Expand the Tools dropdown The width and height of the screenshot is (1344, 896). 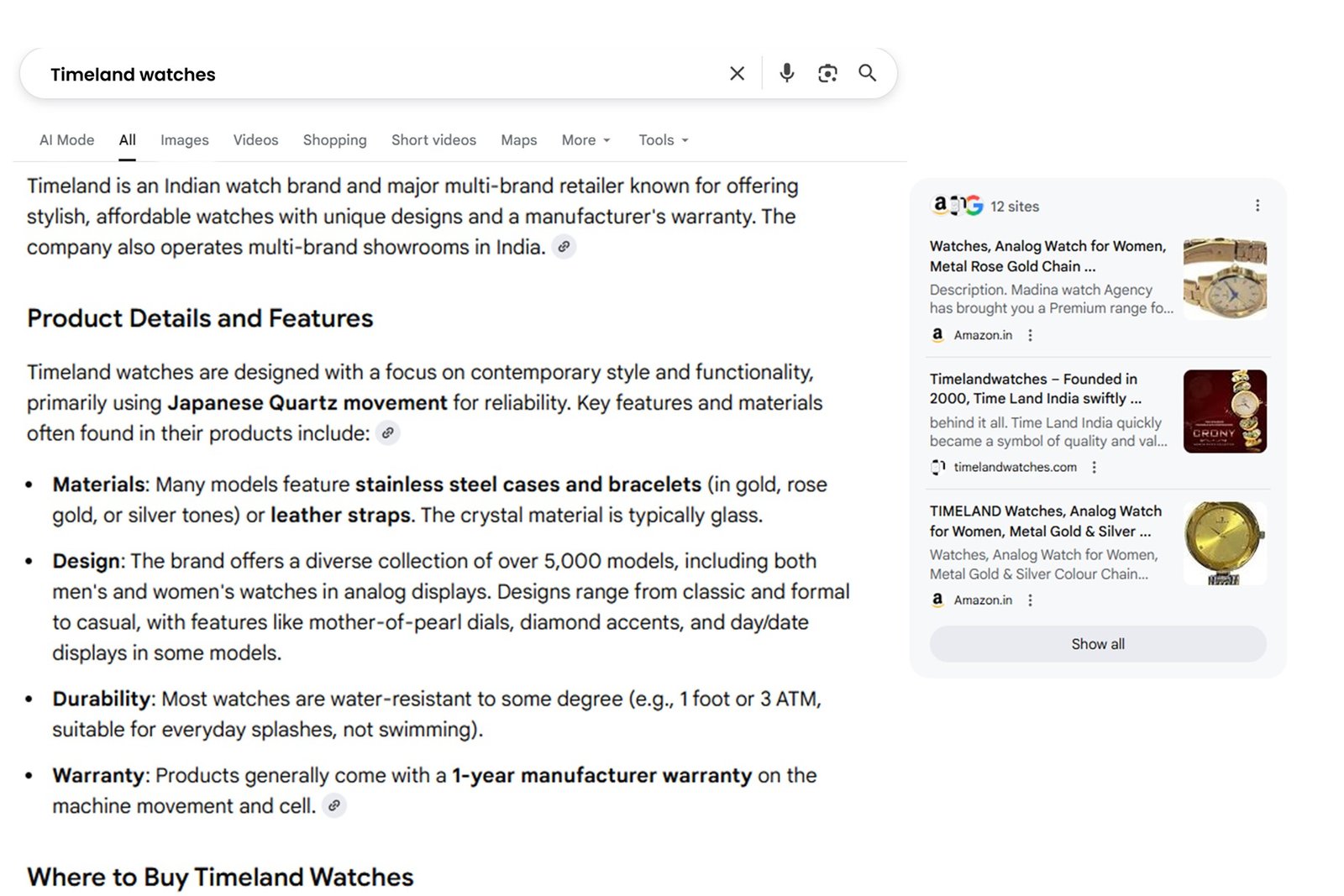tap(663, 140)
